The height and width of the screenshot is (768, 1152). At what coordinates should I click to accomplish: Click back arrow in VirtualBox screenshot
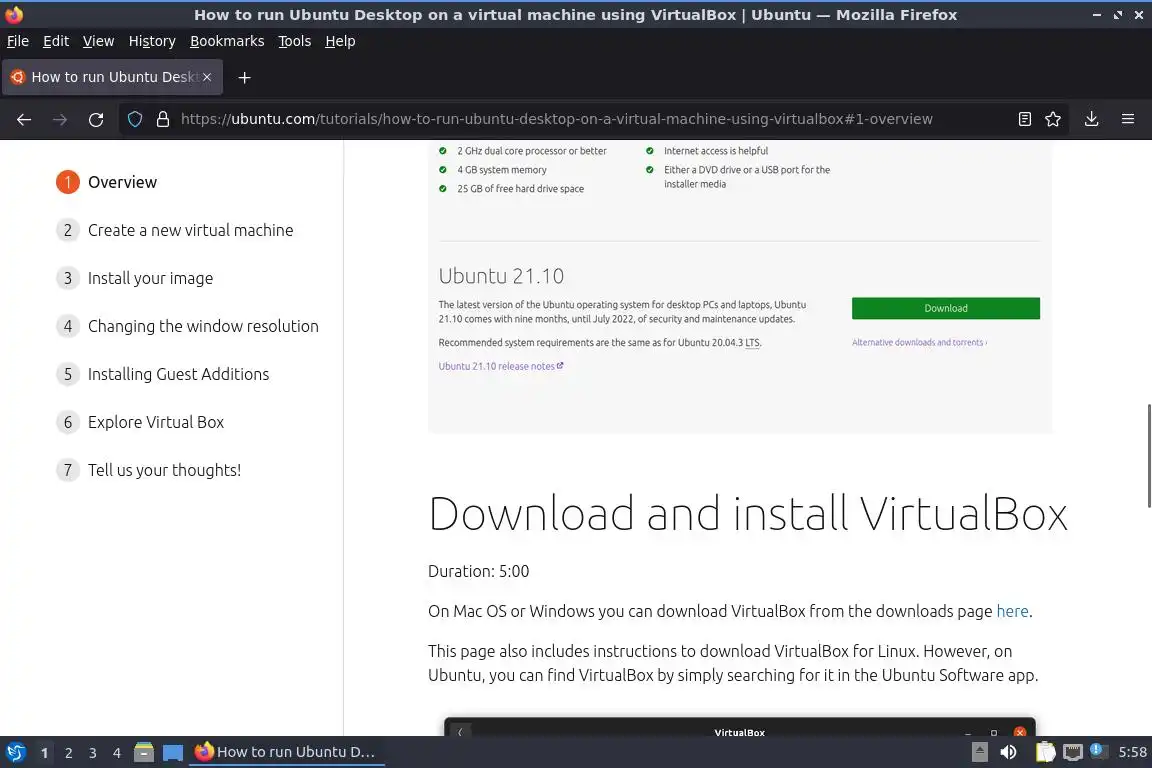tap(460, 732)
